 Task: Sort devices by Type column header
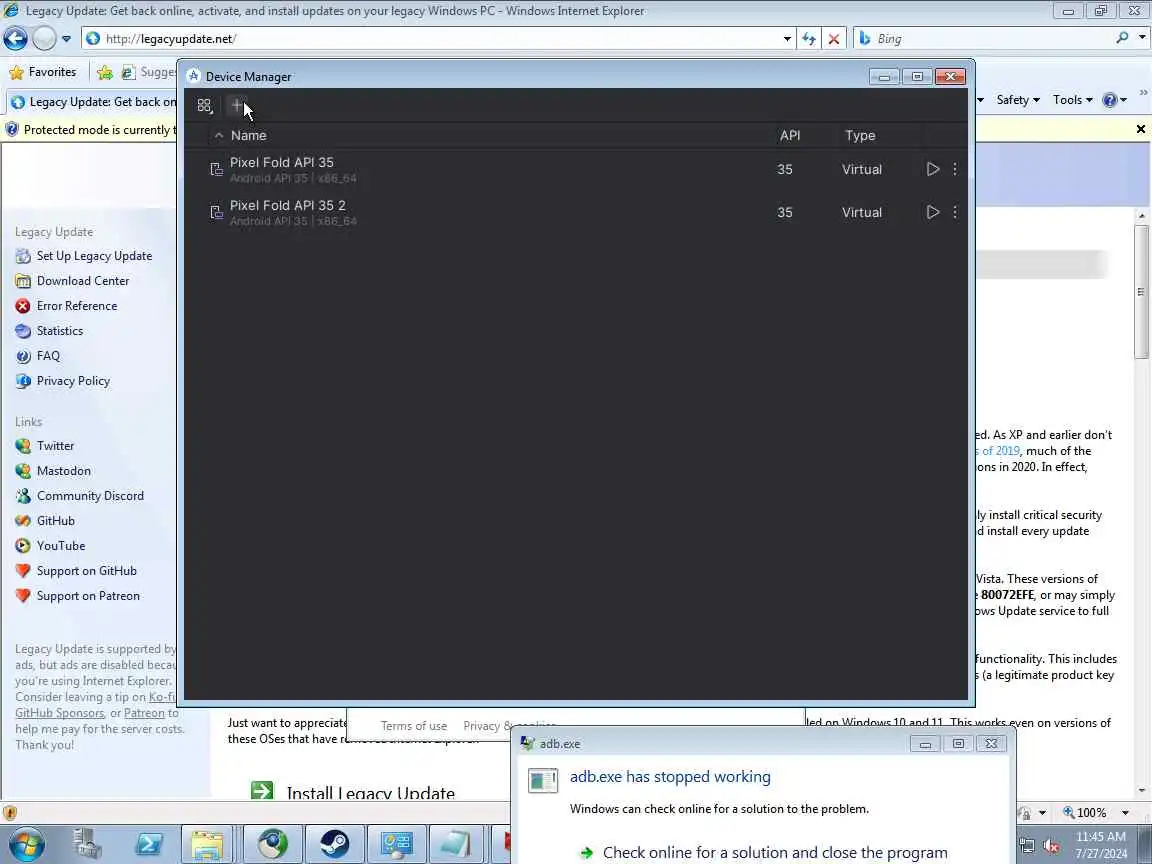[x=860, y=135]
